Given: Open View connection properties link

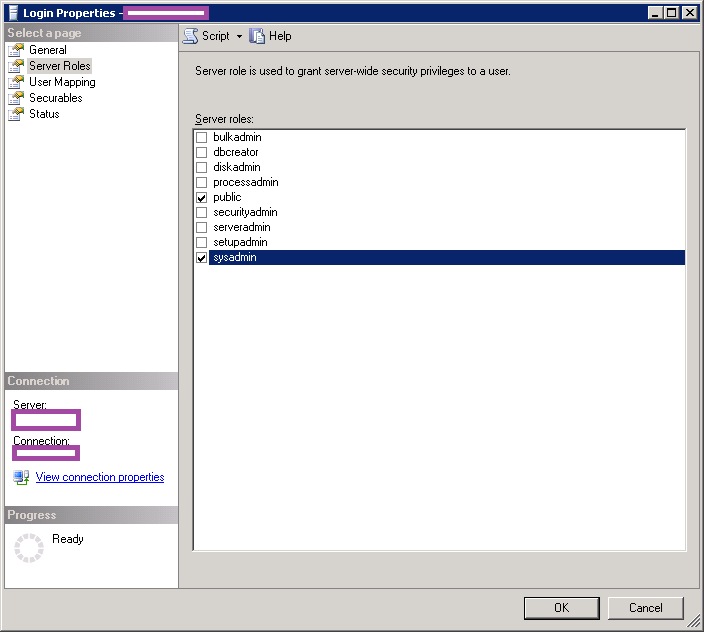Looking at the screenshot, I should click(100, 477).
